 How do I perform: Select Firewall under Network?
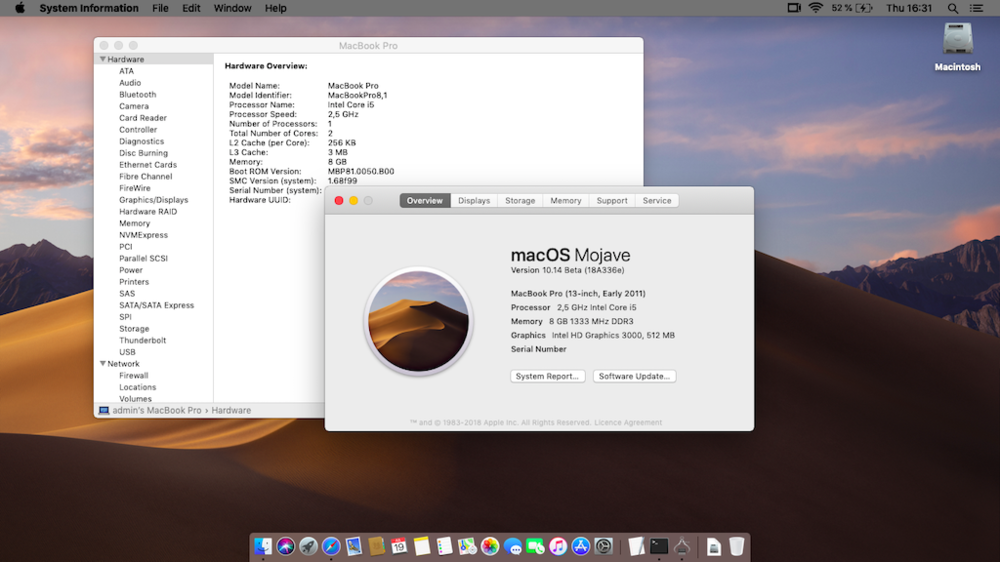point(133,376)
